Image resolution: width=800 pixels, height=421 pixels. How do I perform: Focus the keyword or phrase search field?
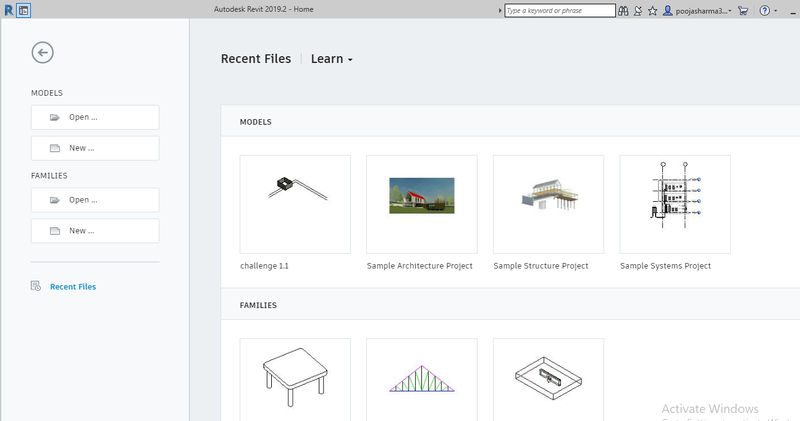point(560,10)
